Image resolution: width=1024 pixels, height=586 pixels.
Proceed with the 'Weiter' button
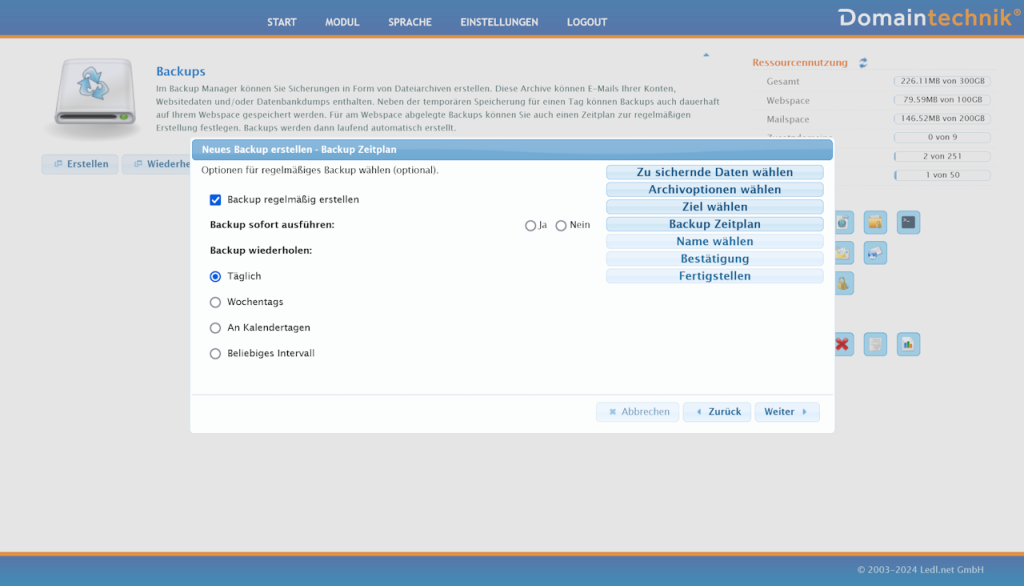pyautogui.click(x=787, y=411)
